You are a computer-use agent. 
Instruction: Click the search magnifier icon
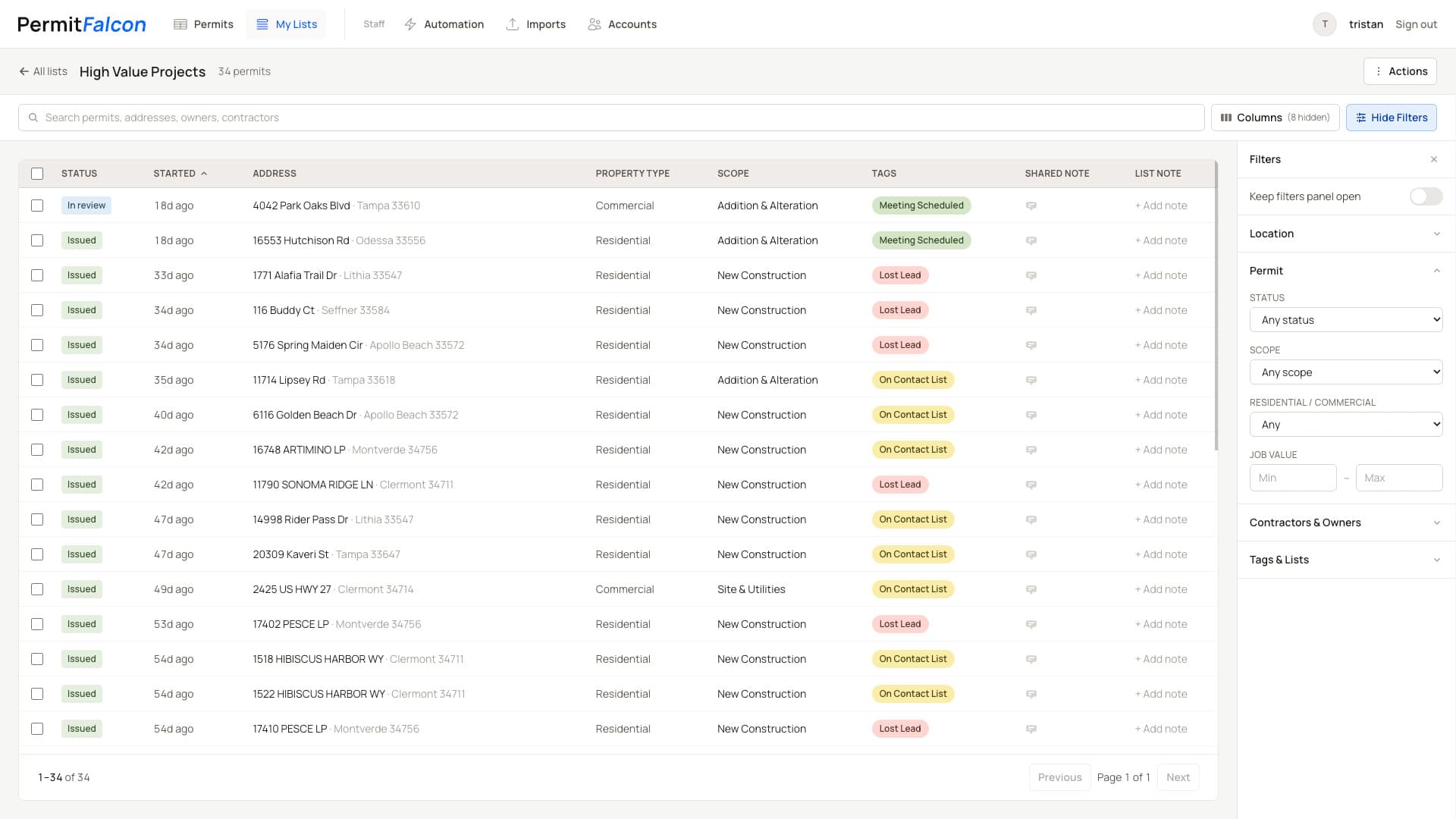point(33,118)
